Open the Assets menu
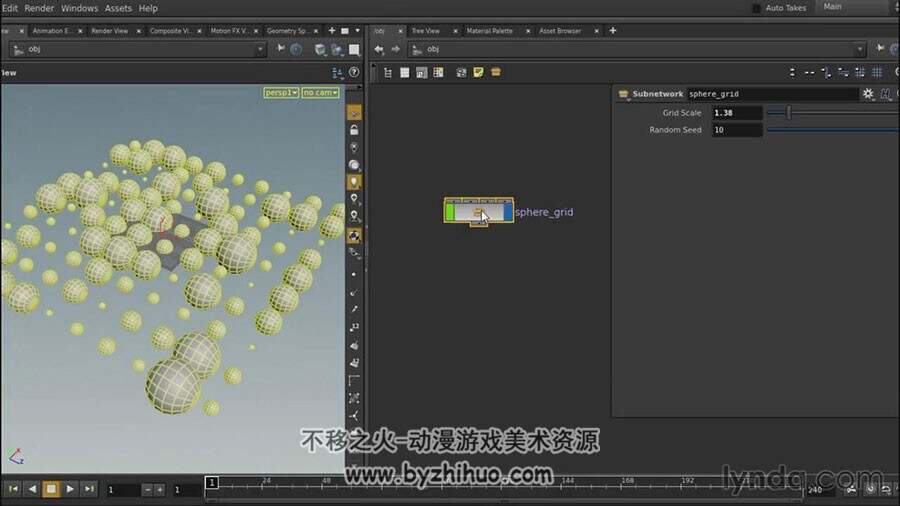 coord(118,8)
